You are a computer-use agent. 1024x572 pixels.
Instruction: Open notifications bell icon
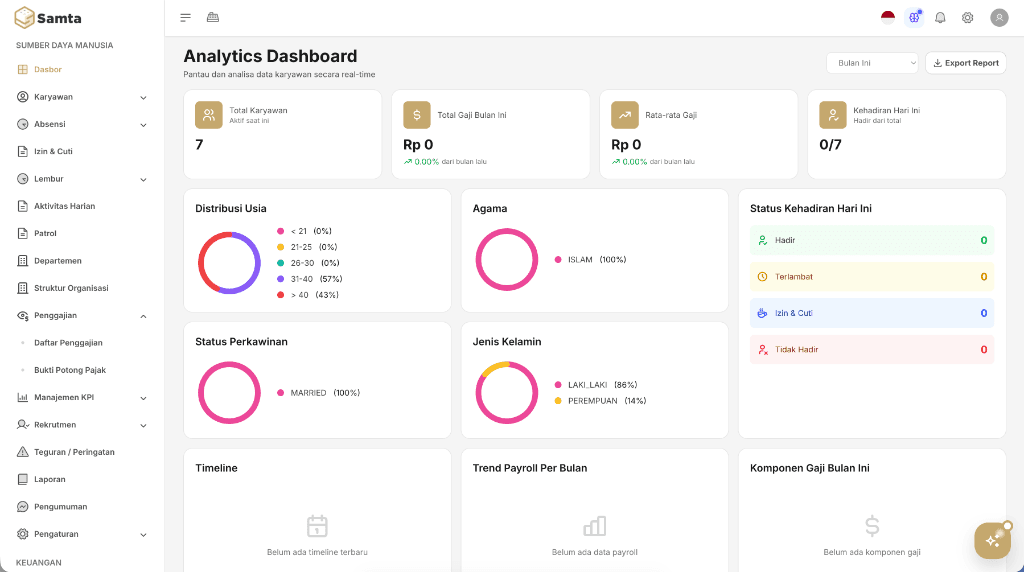pyautogui.click(x=940, y=18)
